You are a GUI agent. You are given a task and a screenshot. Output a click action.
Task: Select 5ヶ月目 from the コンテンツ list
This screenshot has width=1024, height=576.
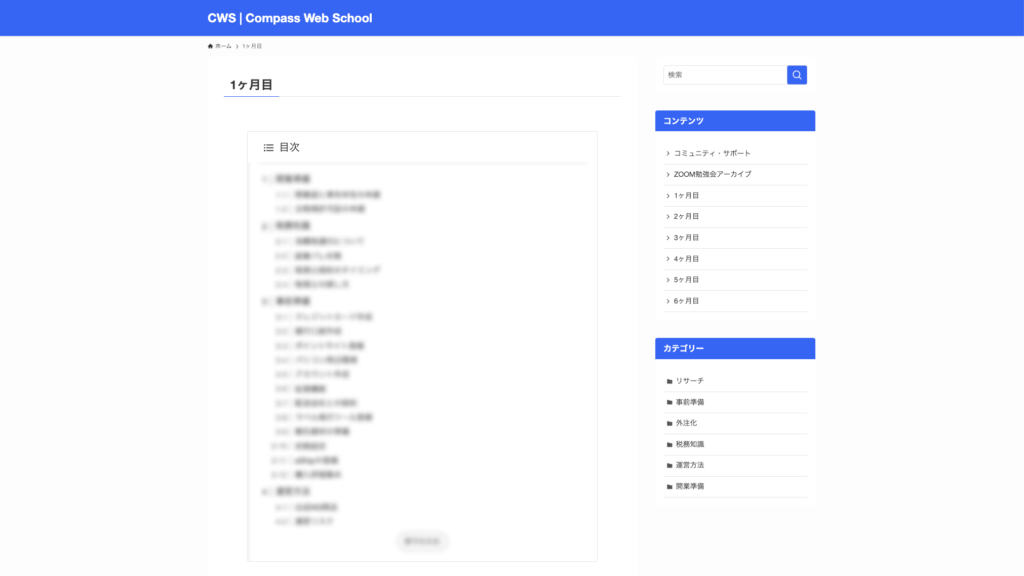pos(686,280)
